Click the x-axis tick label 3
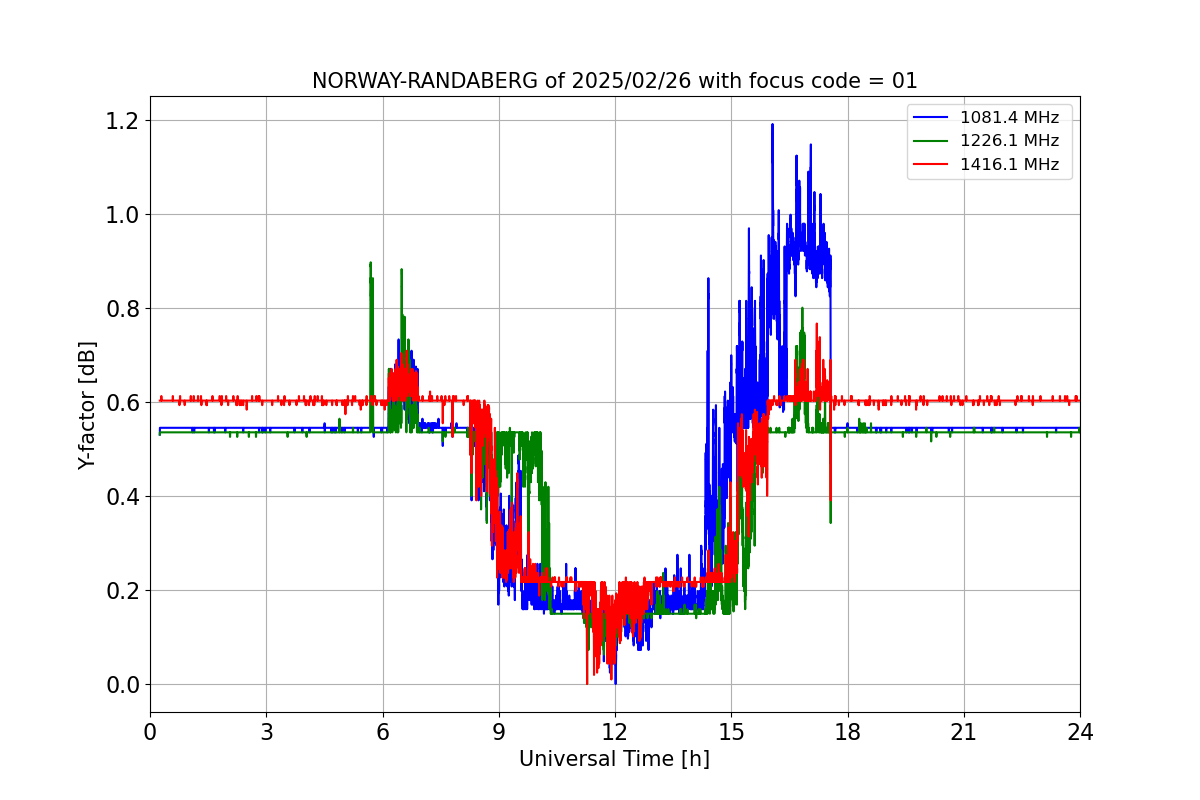1200x800 pixels. pyautogui.click(x=266, y=732)
